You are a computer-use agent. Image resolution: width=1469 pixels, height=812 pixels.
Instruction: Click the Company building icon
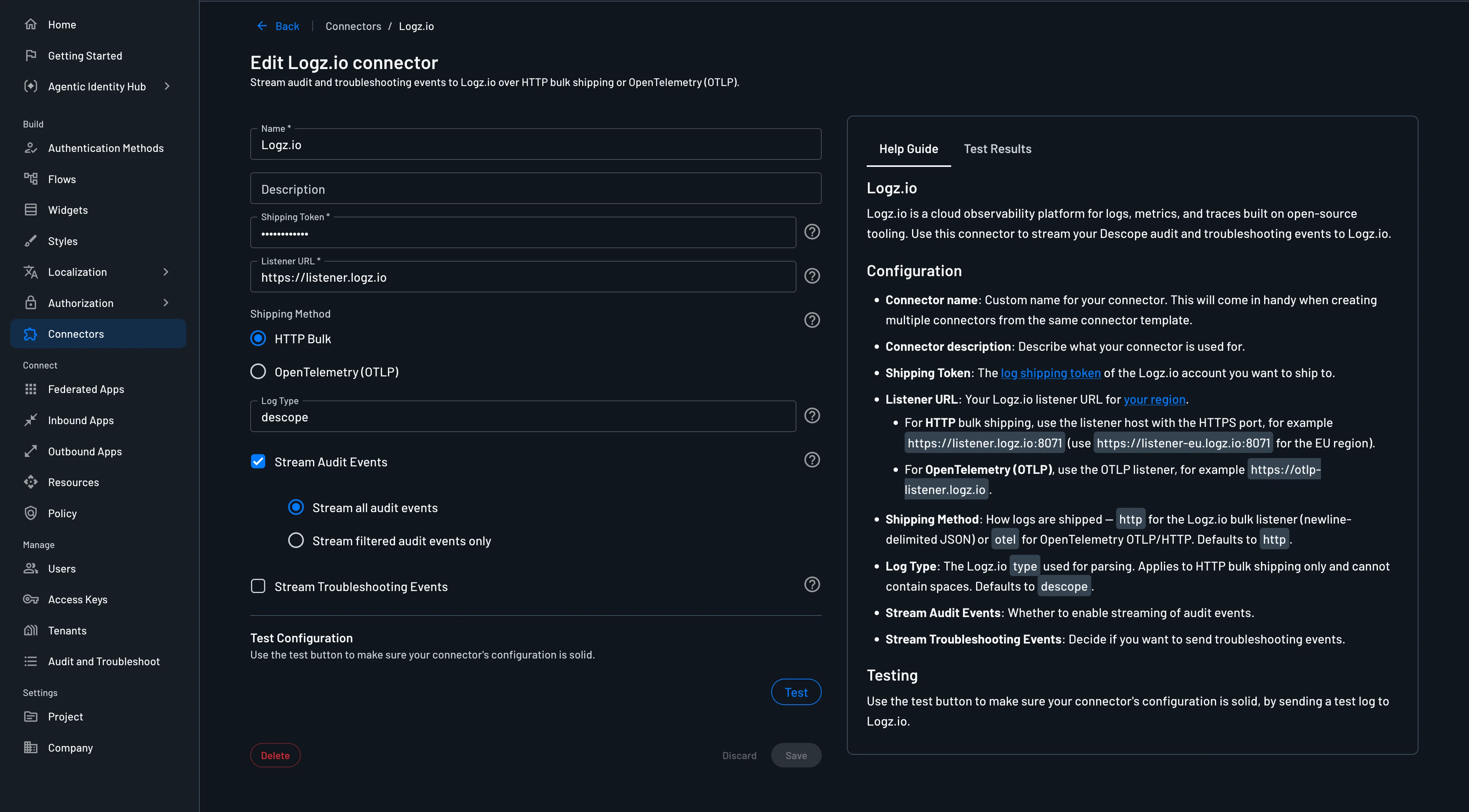point(31,748)
